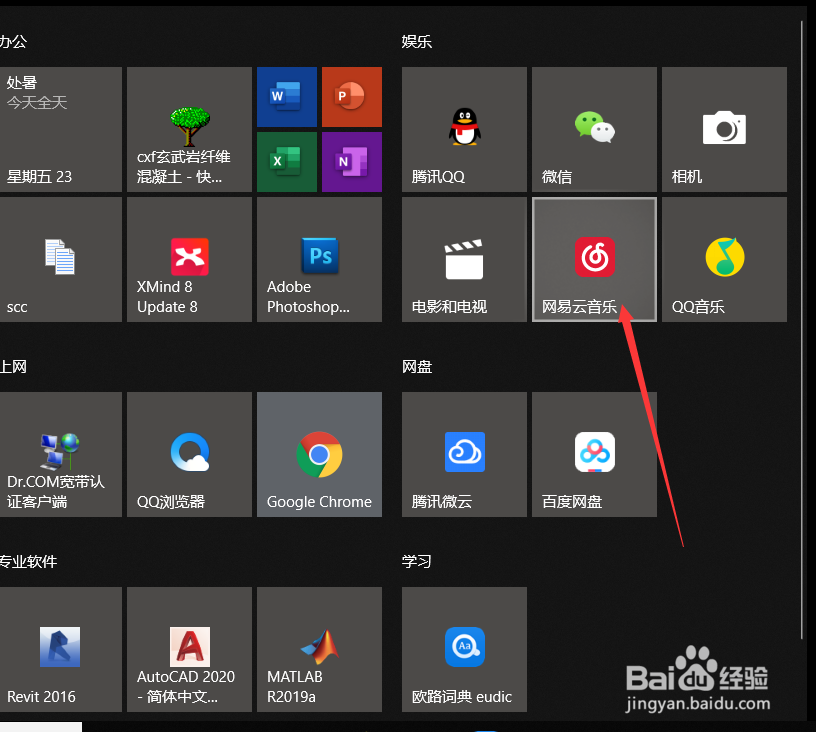
Task: Launch QQ音乐 tile
Action: 724,260
